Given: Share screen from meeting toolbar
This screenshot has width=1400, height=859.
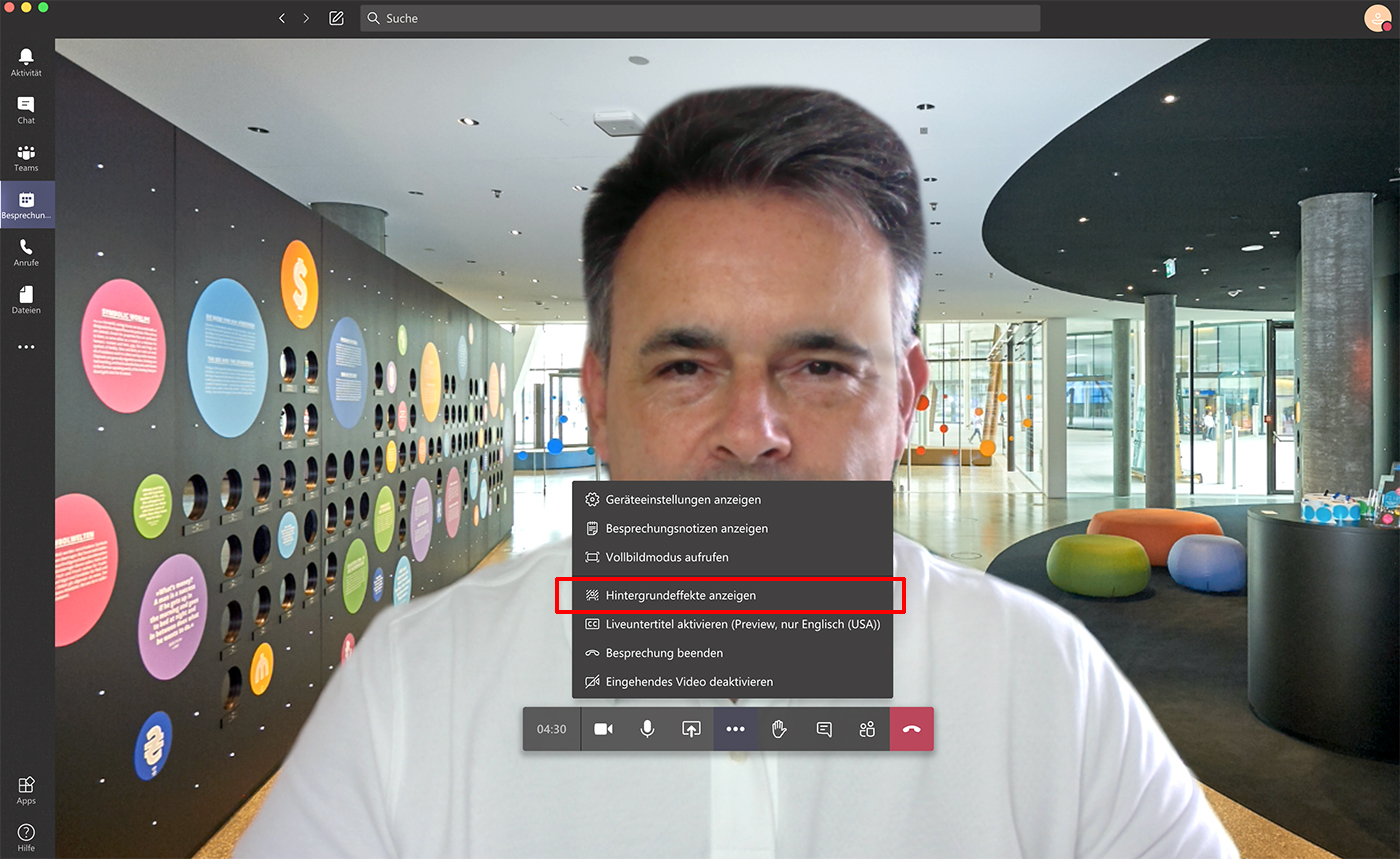Looking at the screenshot, I should pyautogui.click(x=691, y=729).
